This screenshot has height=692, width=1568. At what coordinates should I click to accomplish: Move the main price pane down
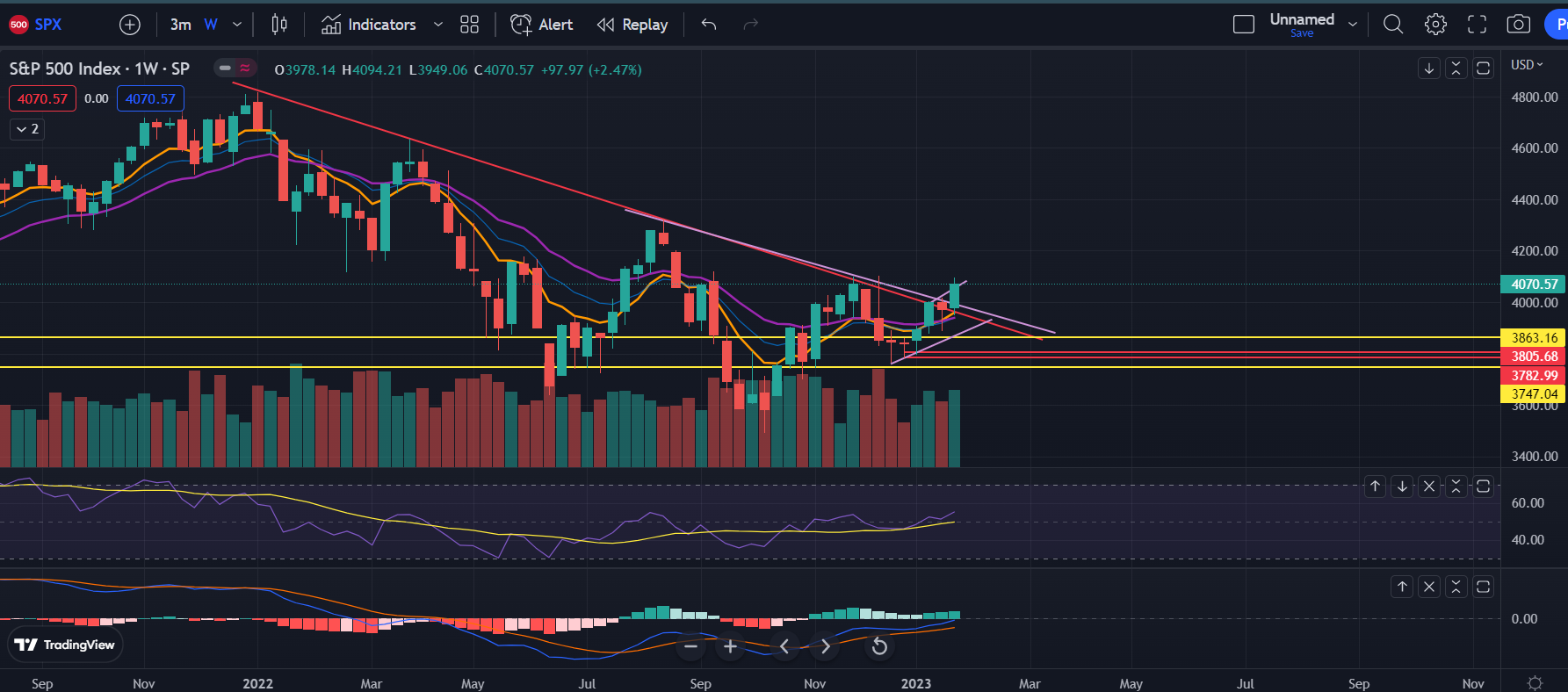point(1429,68)
